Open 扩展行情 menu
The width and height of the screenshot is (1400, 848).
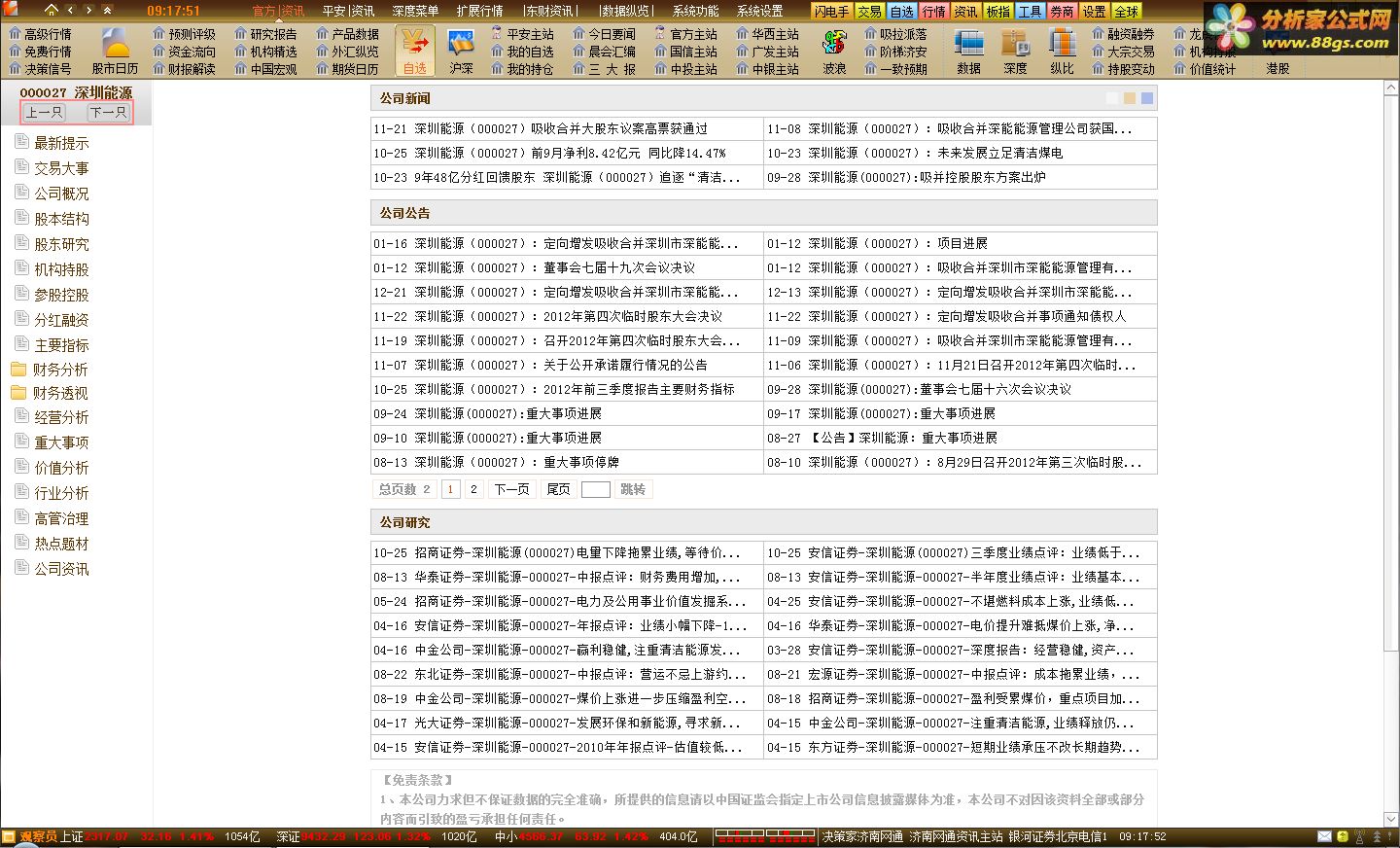tap(479, 11)
